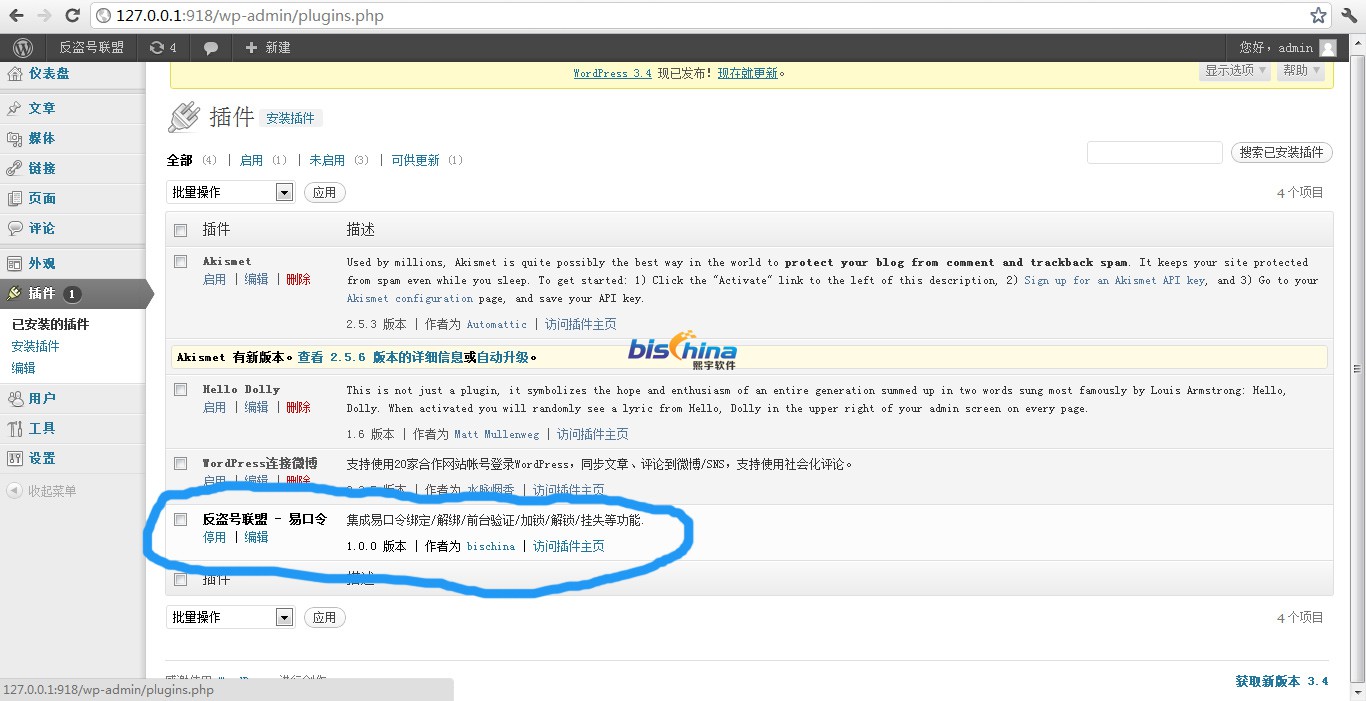Viewport: 1366px width, 701px height.
Task: Open the bottom 批量操作 bulk actions dropdown
Action: pyautogui.click(x=230, y=617)
